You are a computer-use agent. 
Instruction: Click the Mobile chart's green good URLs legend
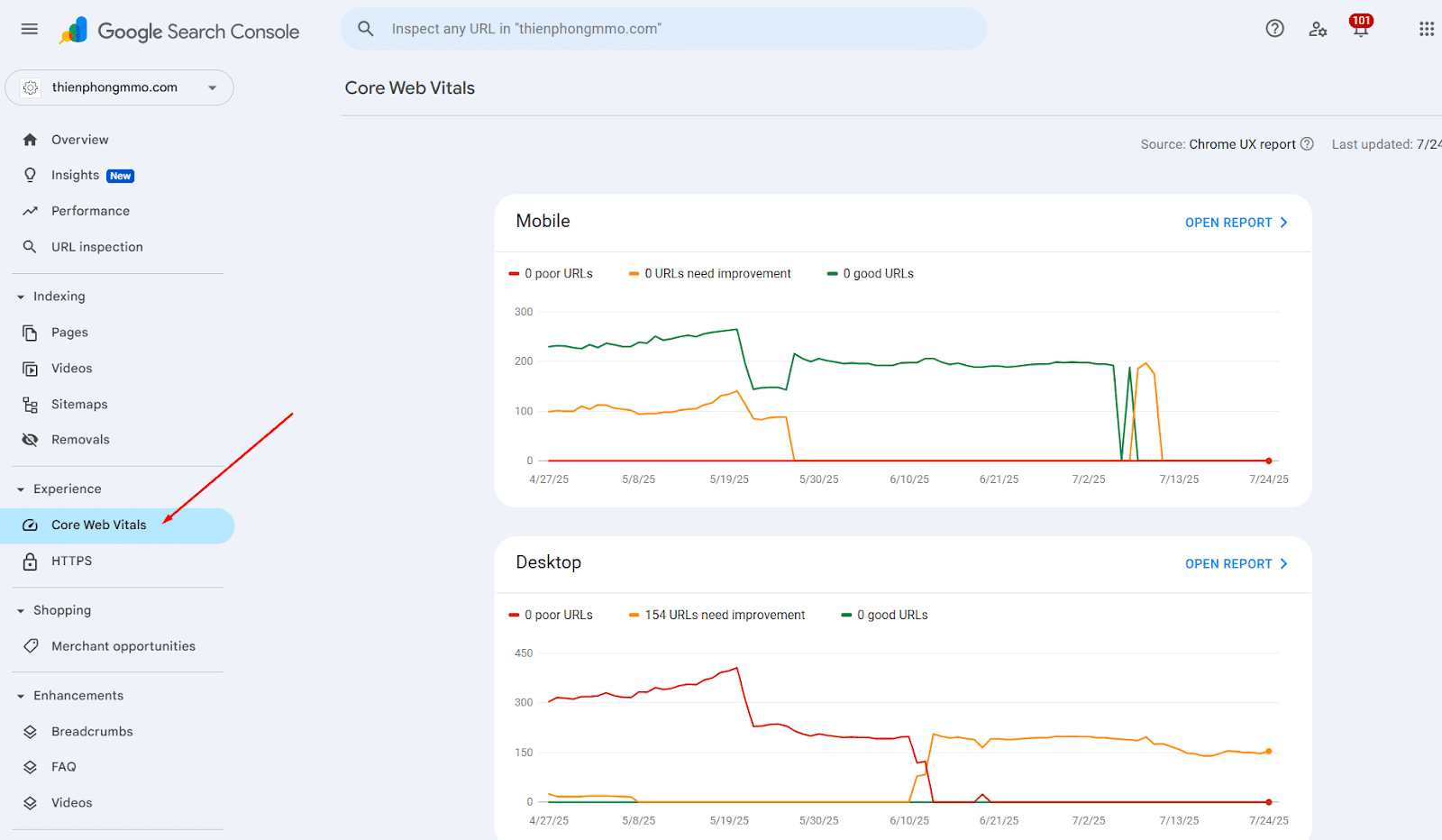click(x=871, y=274)
